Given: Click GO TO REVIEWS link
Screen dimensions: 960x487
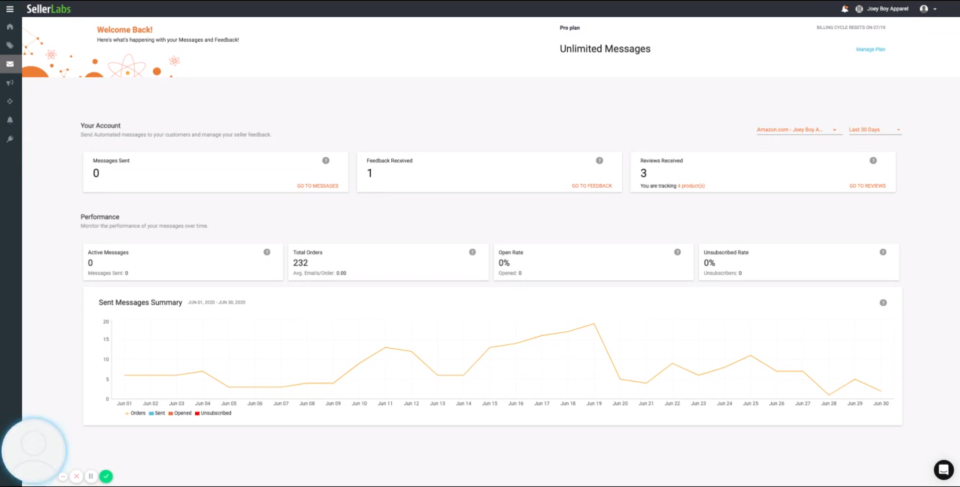Looking at the screenshot, I should click(868, 186).
